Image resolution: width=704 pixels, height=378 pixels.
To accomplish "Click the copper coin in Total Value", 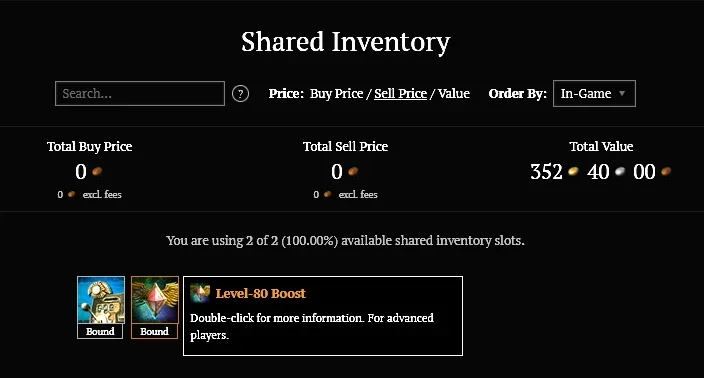I will (666, 171).
